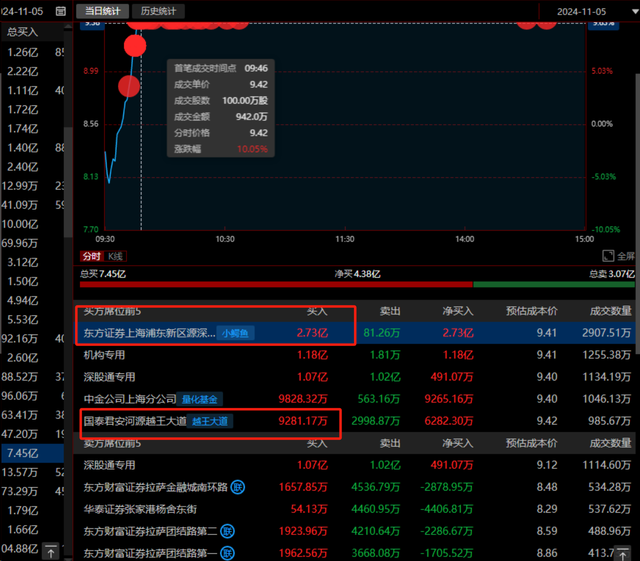Image resolution: width=640 pixels, height=561 pixels.
Task: Switch chart to 分时 intraday mode
Action: (92, 257)
